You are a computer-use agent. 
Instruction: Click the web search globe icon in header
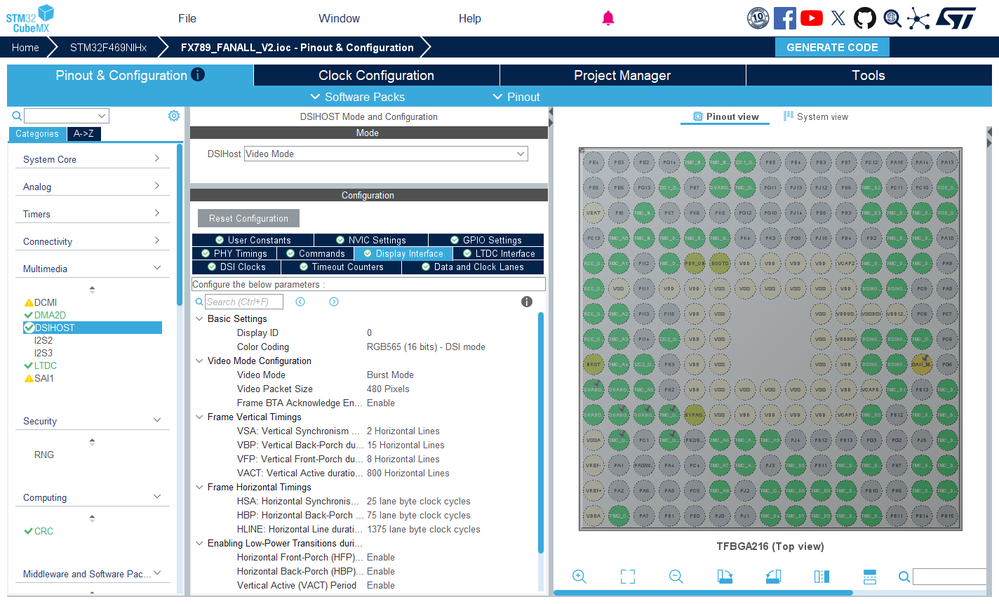[x=892, y=18]
